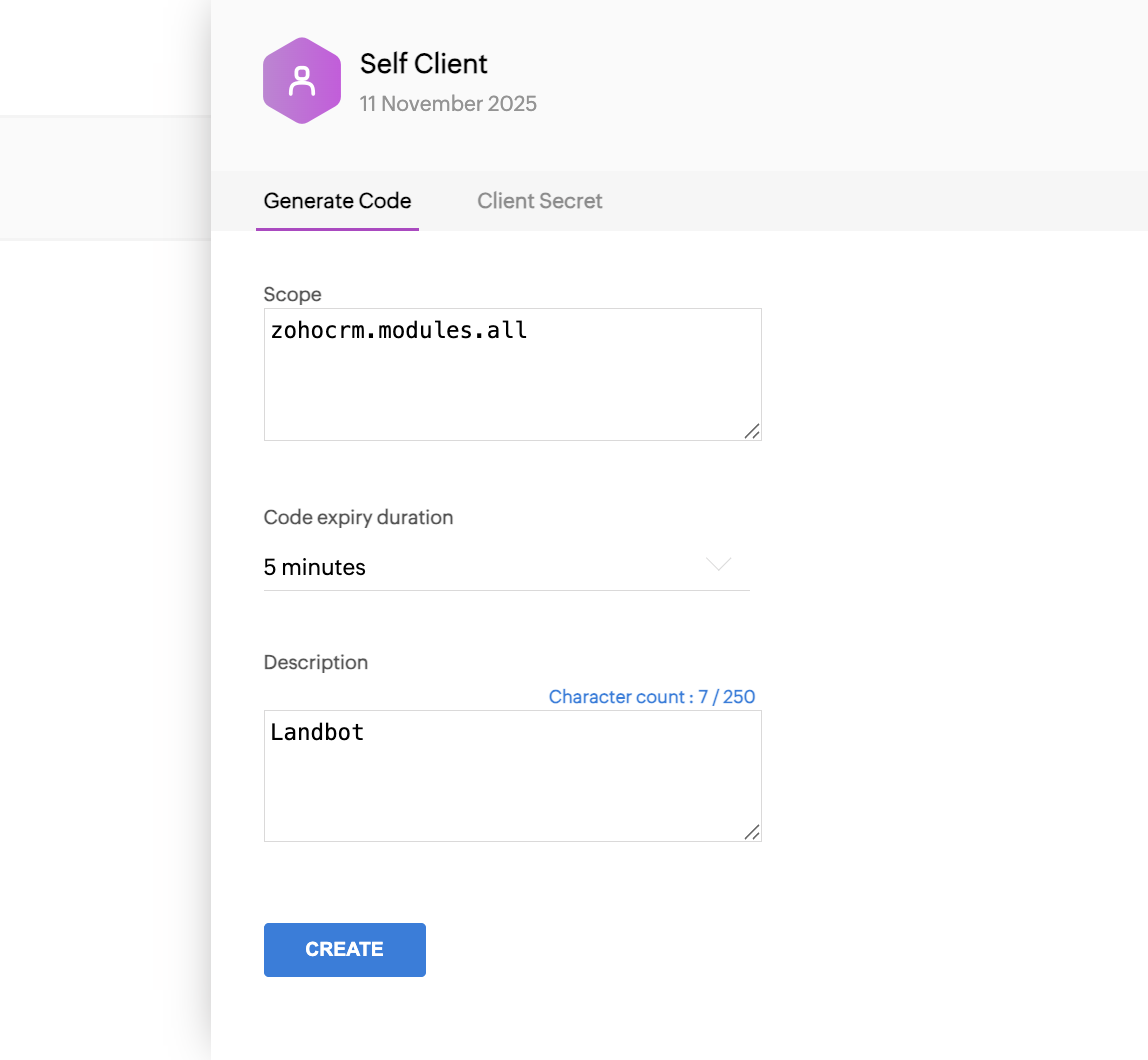Screen dimensions: 1148x1060
Task: Open the Code expiry duration dropdown
Action: point(507,567)
